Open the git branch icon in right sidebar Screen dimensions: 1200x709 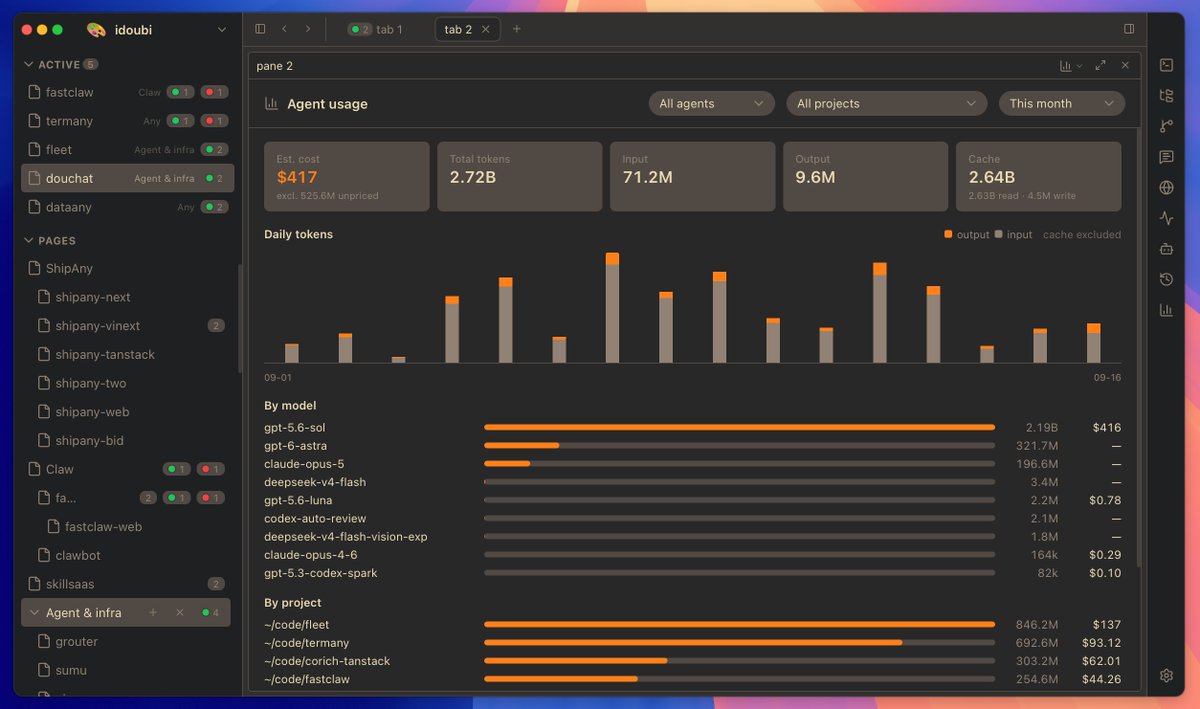(1166, 126)
